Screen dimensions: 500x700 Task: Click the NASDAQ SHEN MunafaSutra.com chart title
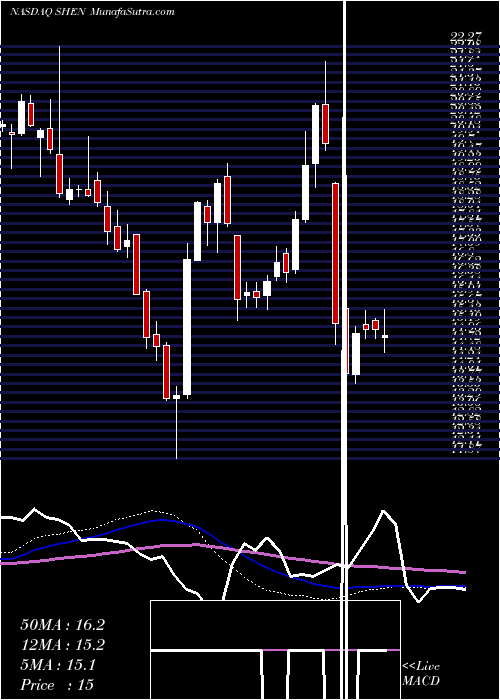click(92, 12)
